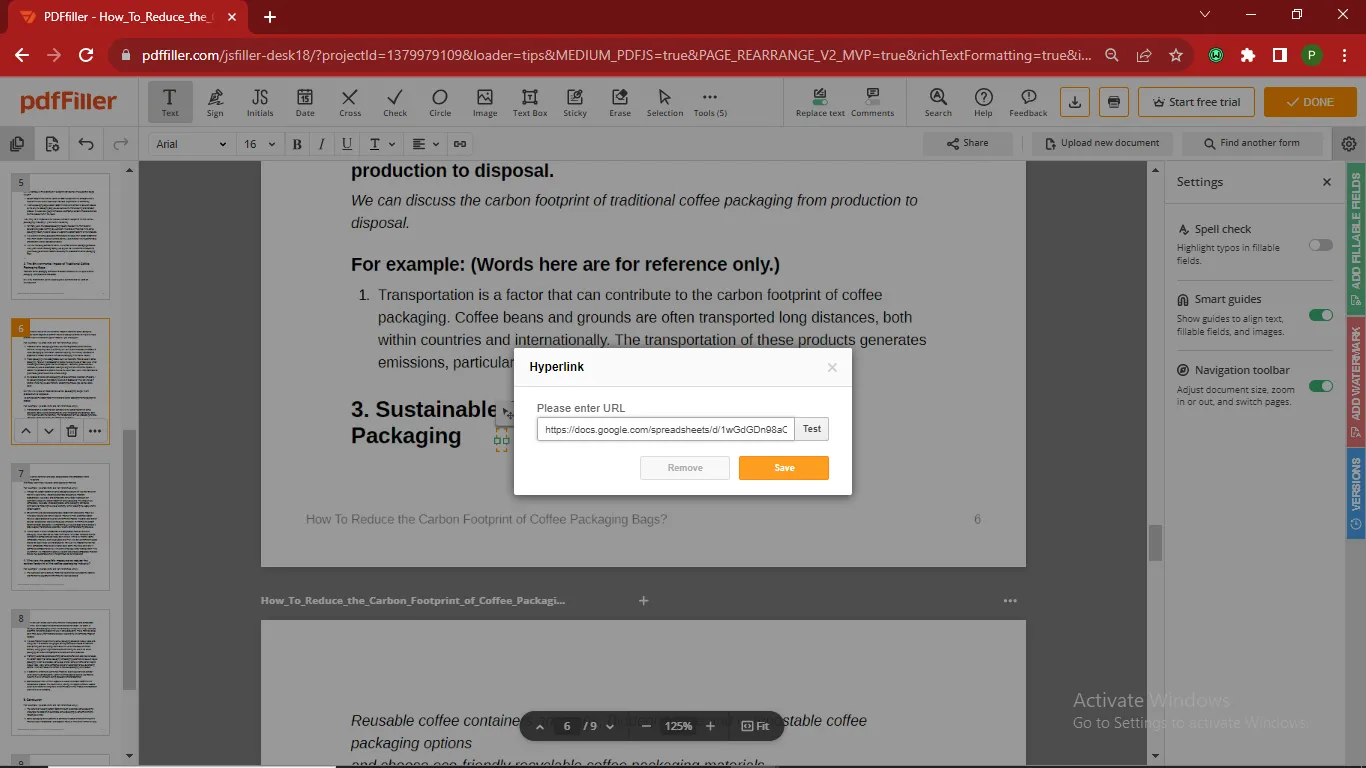Open the Arial font dropdown
The width and height of the screenshot is (1366, 768).
click(192, 144)
